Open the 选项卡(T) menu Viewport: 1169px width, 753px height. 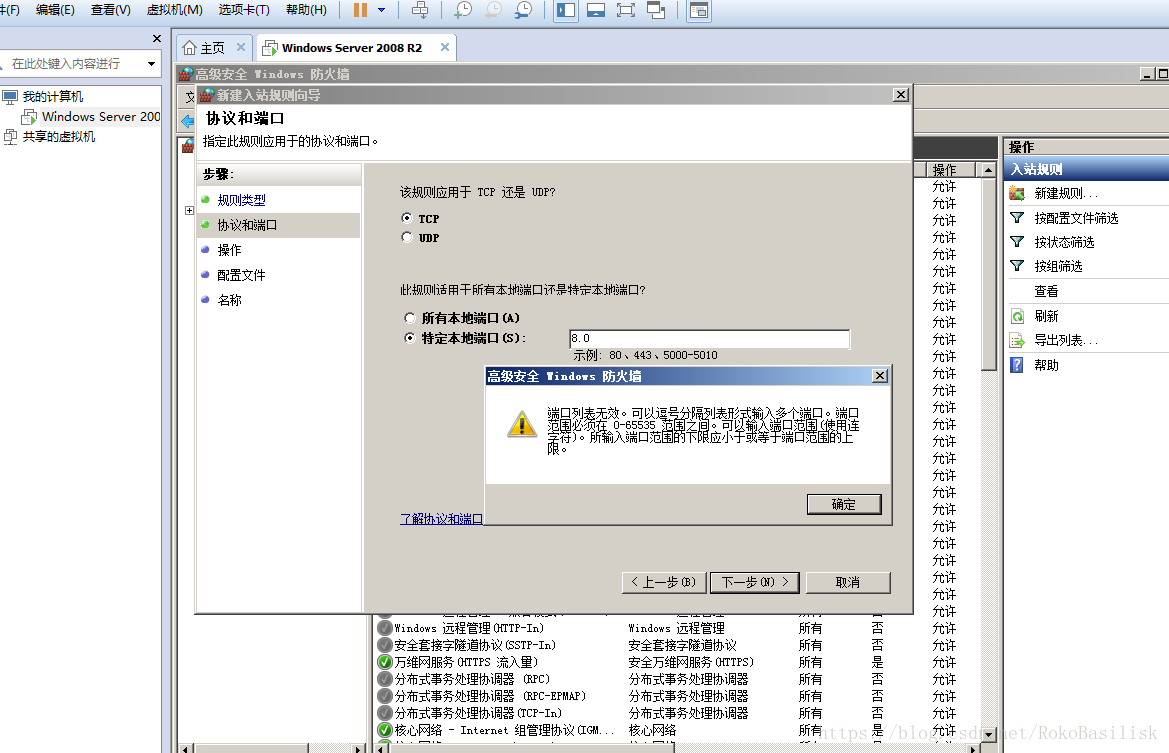coord(244,10)
